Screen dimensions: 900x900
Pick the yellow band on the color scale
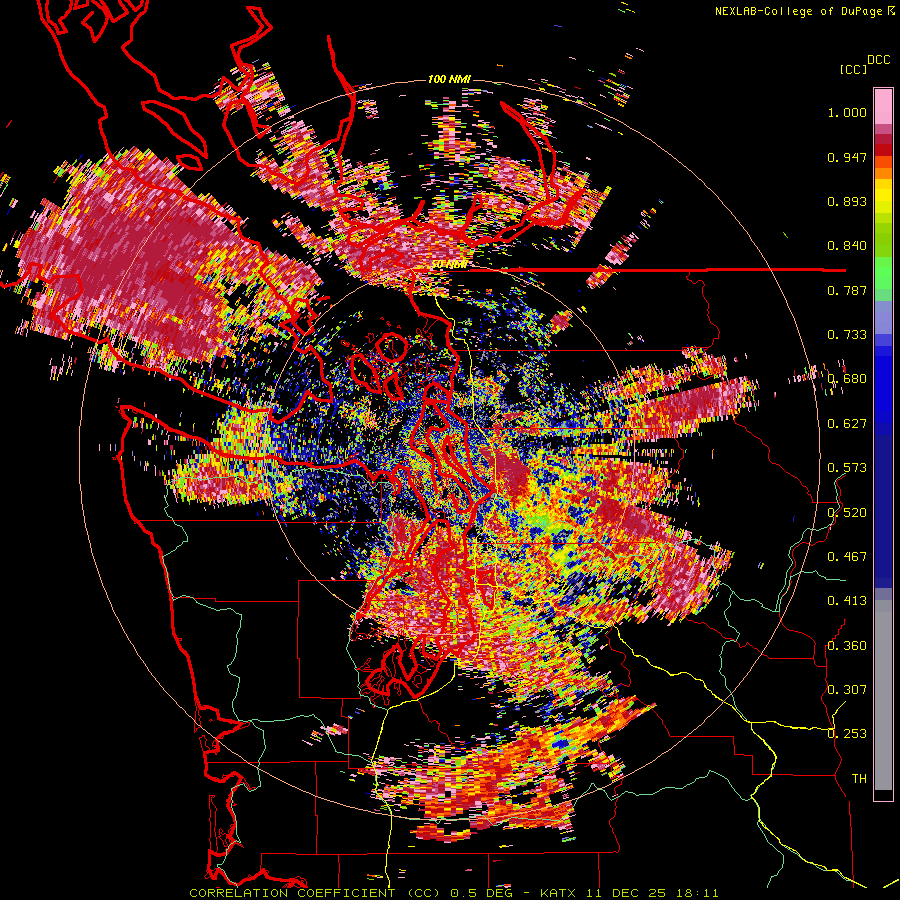point(883,197)
